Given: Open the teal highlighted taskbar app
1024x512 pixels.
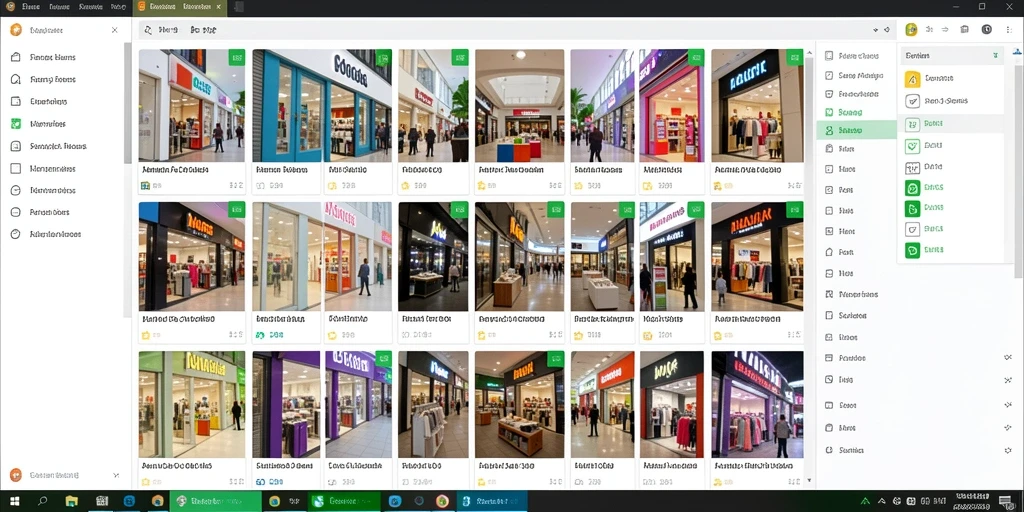Looking at the screenshot, I should click(492, 502).
